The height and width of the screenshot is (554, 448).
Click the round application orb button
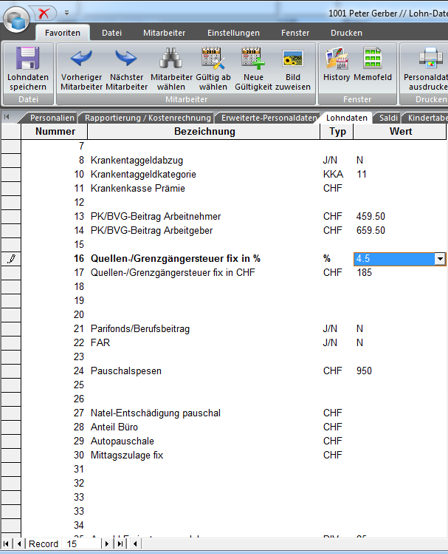point(16,20)
